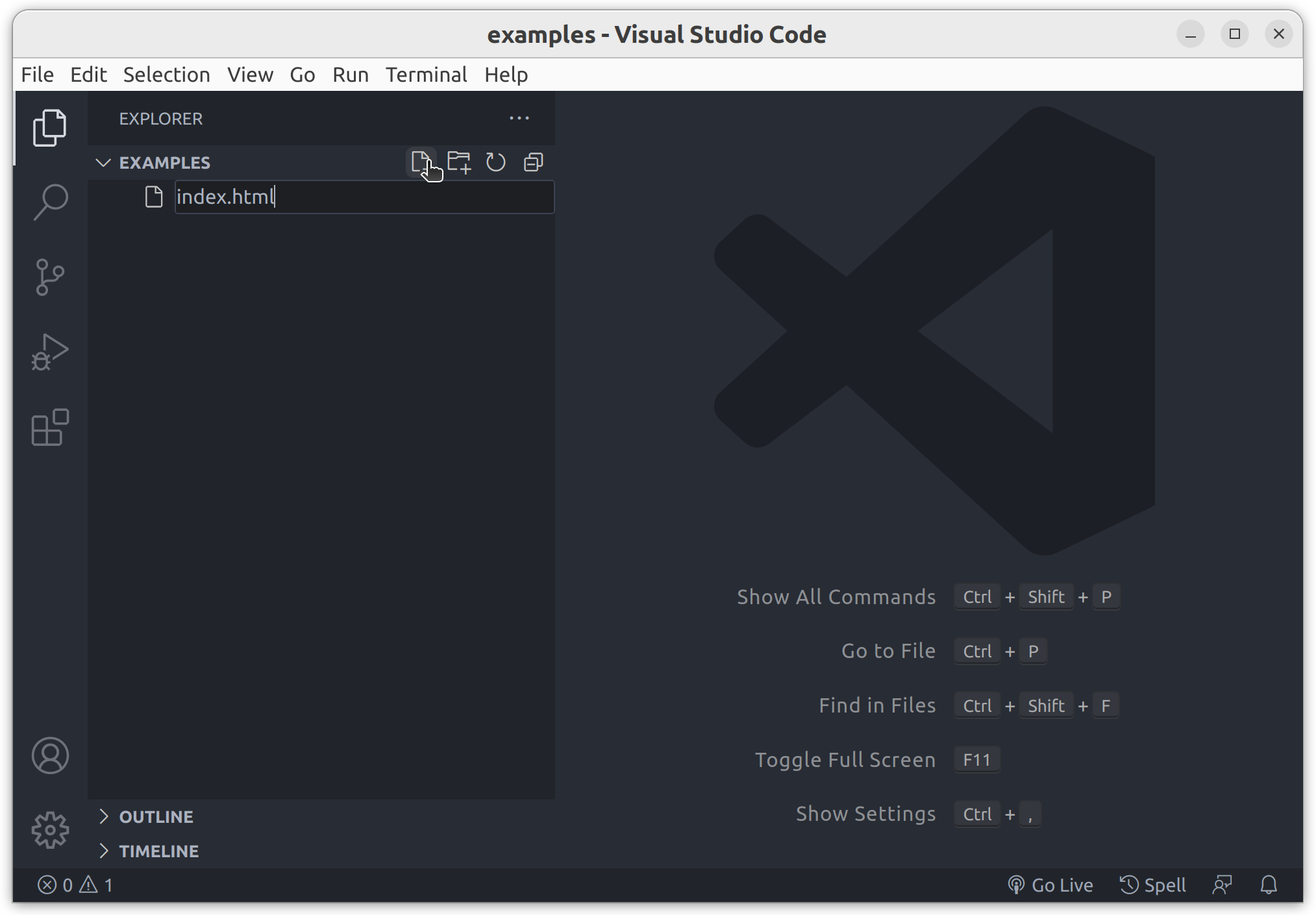Click the EXPLORER panel title
The width and height of the screenshot is (1316, 915).
coord(161,119)
